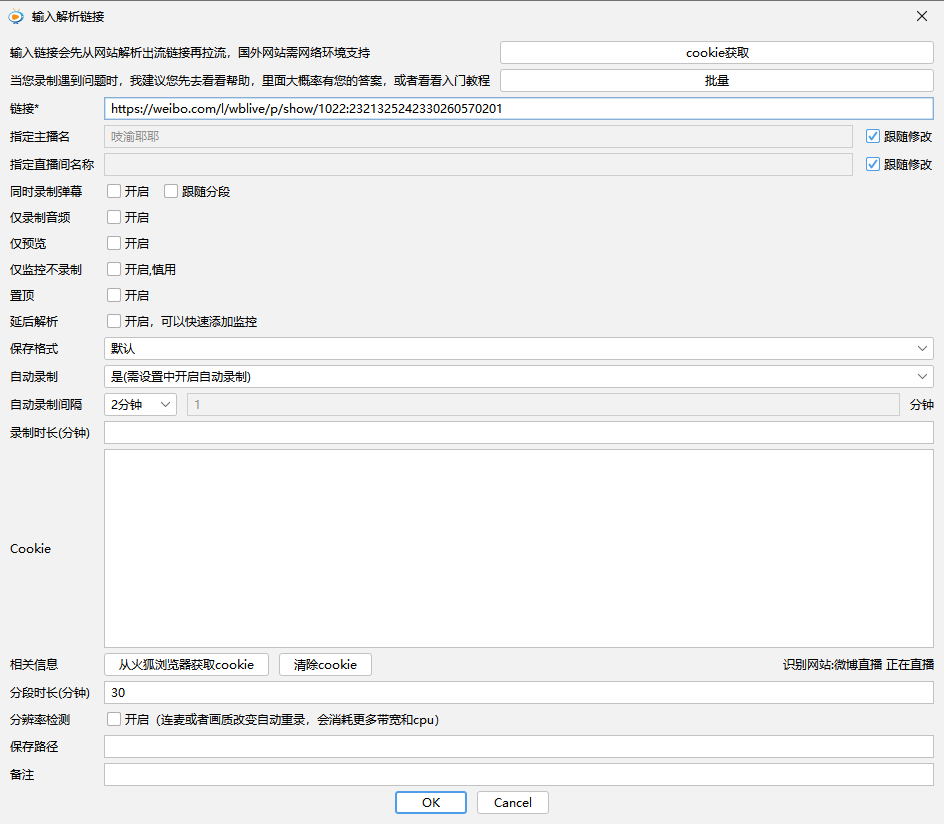
Task: Click the cookie获取 button
Action: [716, 52]
